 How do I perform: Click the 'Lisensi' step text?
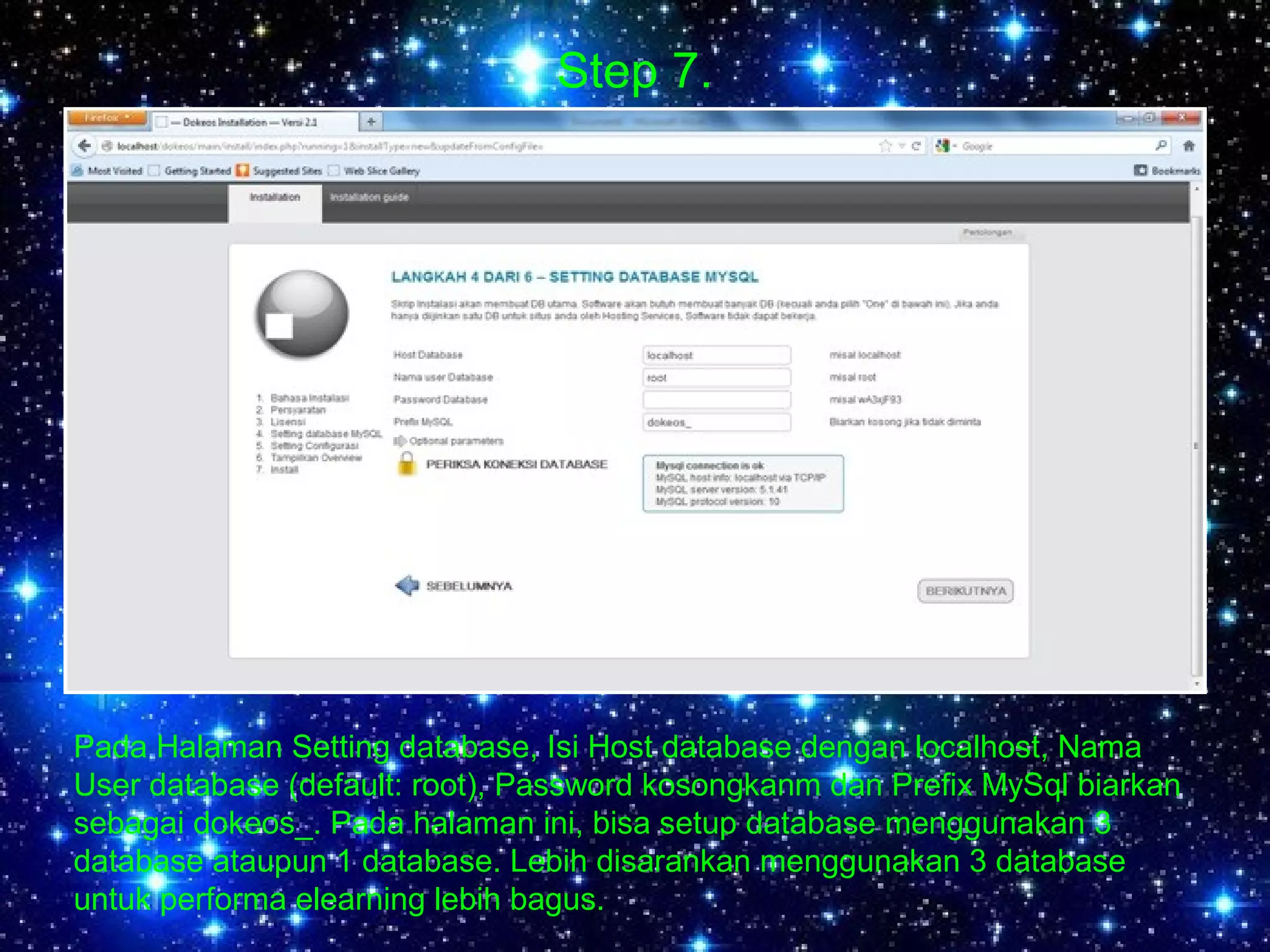coord(288,422)
